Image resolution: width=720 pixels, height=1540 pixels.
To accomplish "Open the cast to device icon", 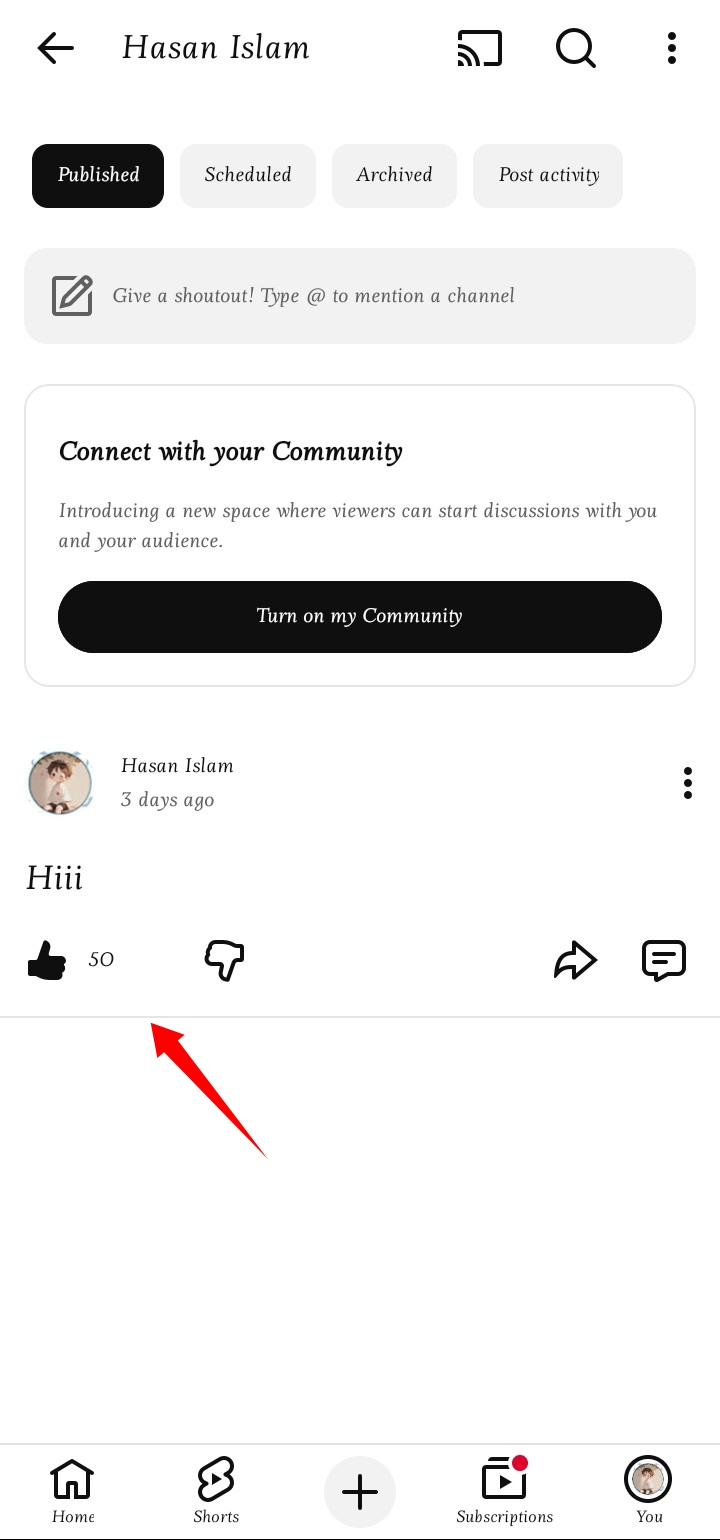I will [x=480, y=48].
